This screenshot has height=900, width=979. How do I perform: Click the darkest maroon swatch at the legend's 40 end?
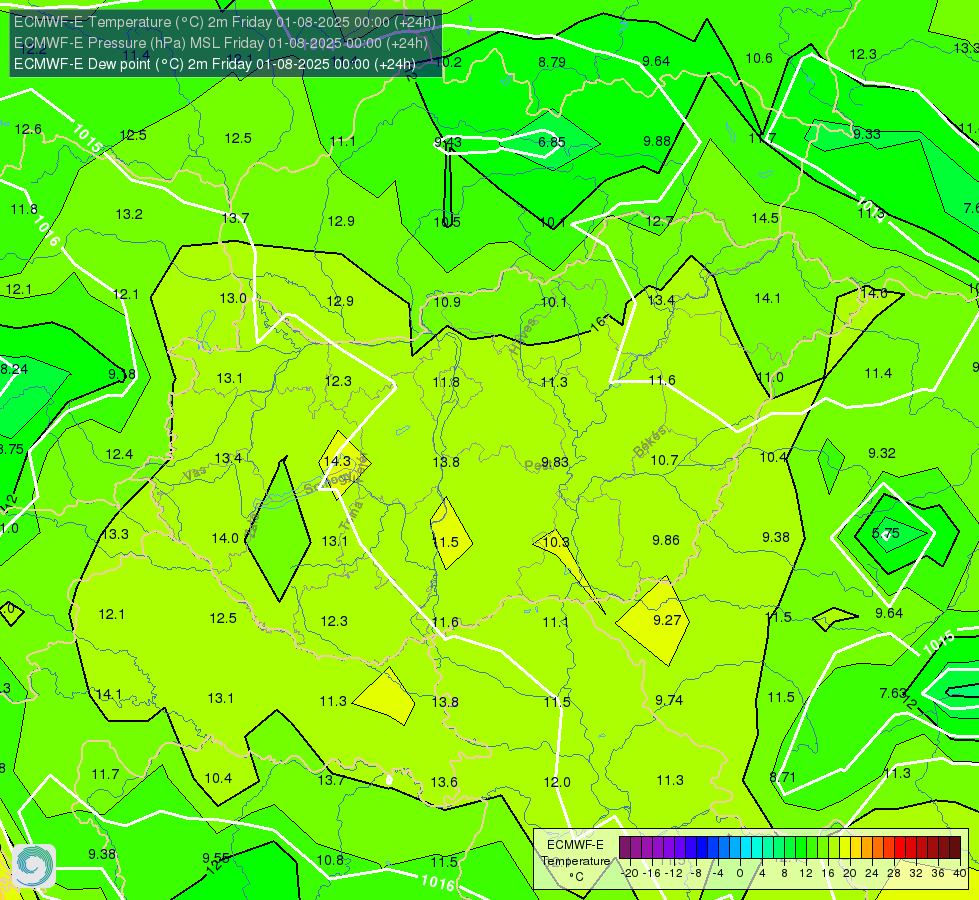(x=955, y=848)
